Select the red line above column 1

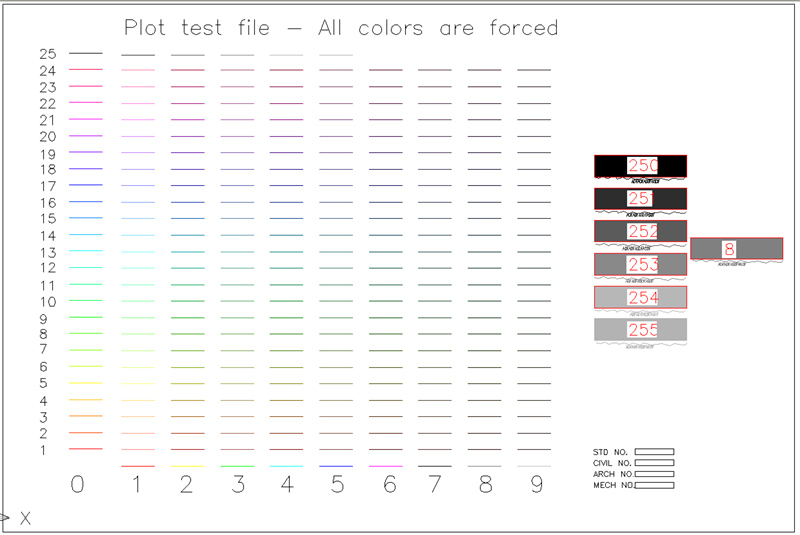click(137, 466)
